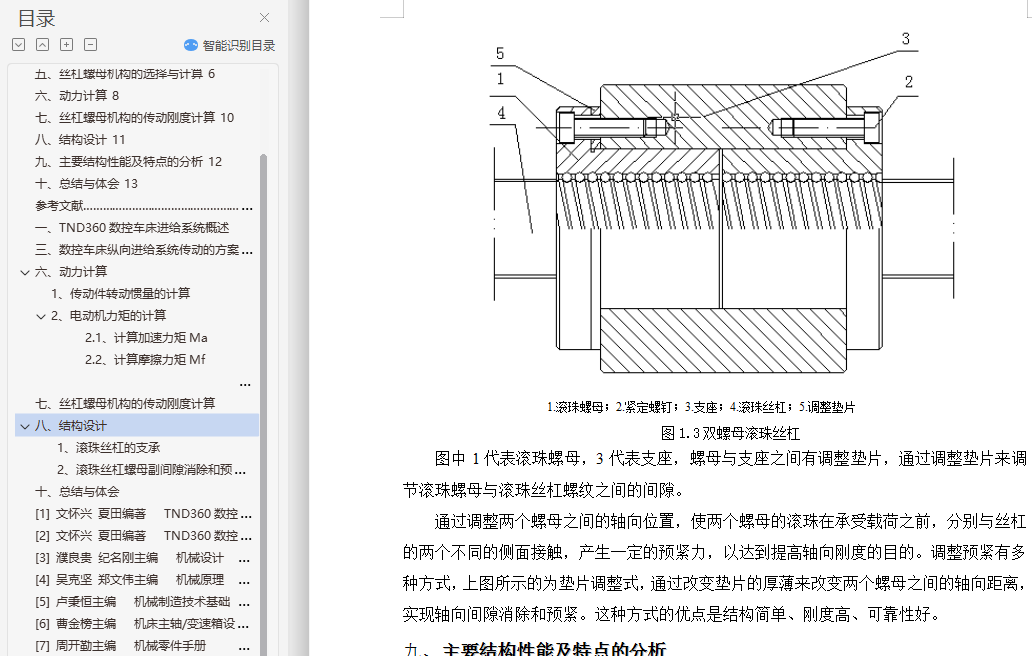Click the caption 图1.3双螺母滚珠丝杠

coord(730,434)
